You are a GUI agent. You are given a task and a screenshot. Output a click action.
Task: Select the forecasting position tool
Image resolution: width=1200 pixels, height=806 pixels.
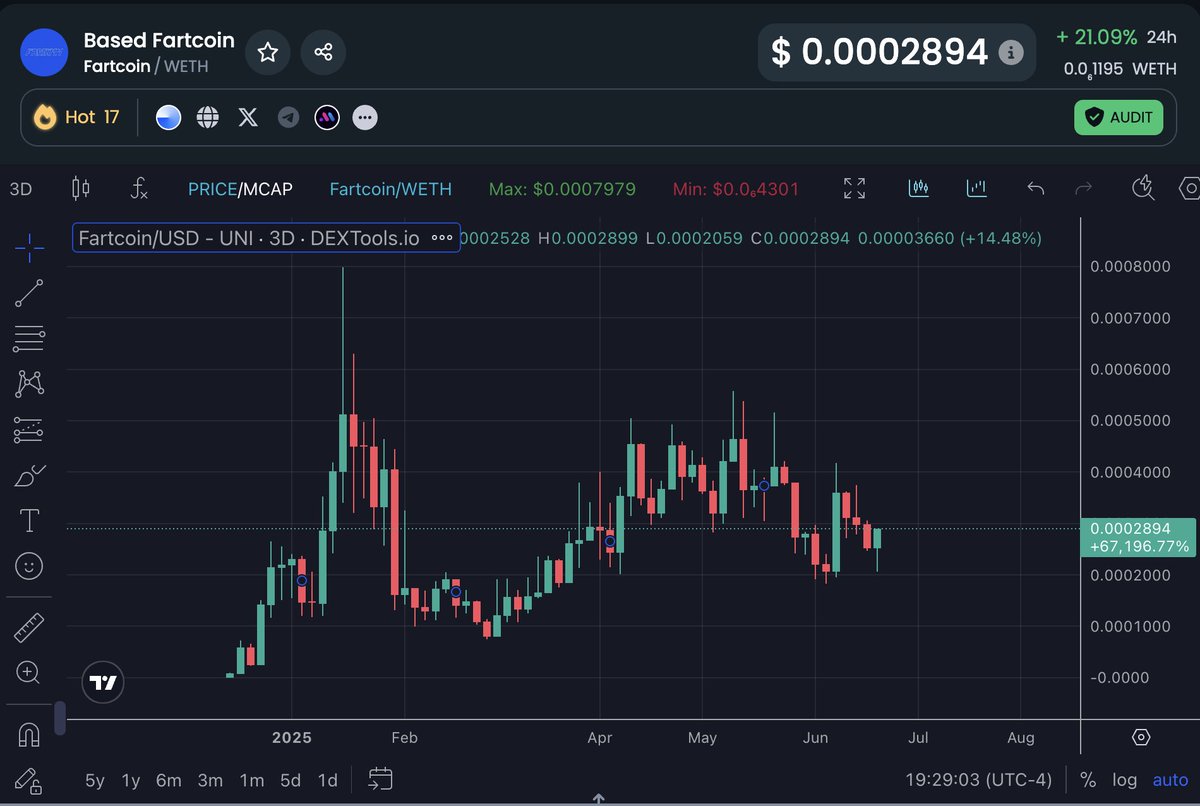click(x=29, y=430)
